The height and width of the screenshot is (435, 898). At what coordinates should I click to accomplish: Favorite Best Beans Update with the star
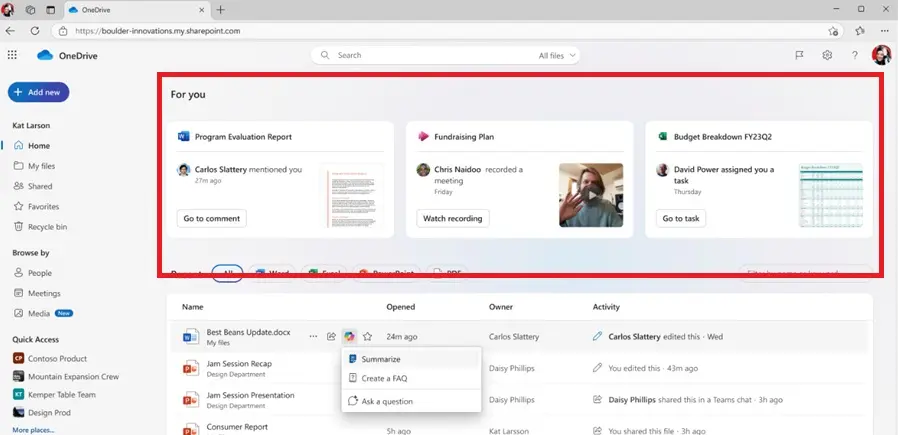click(x=368, y=337)
